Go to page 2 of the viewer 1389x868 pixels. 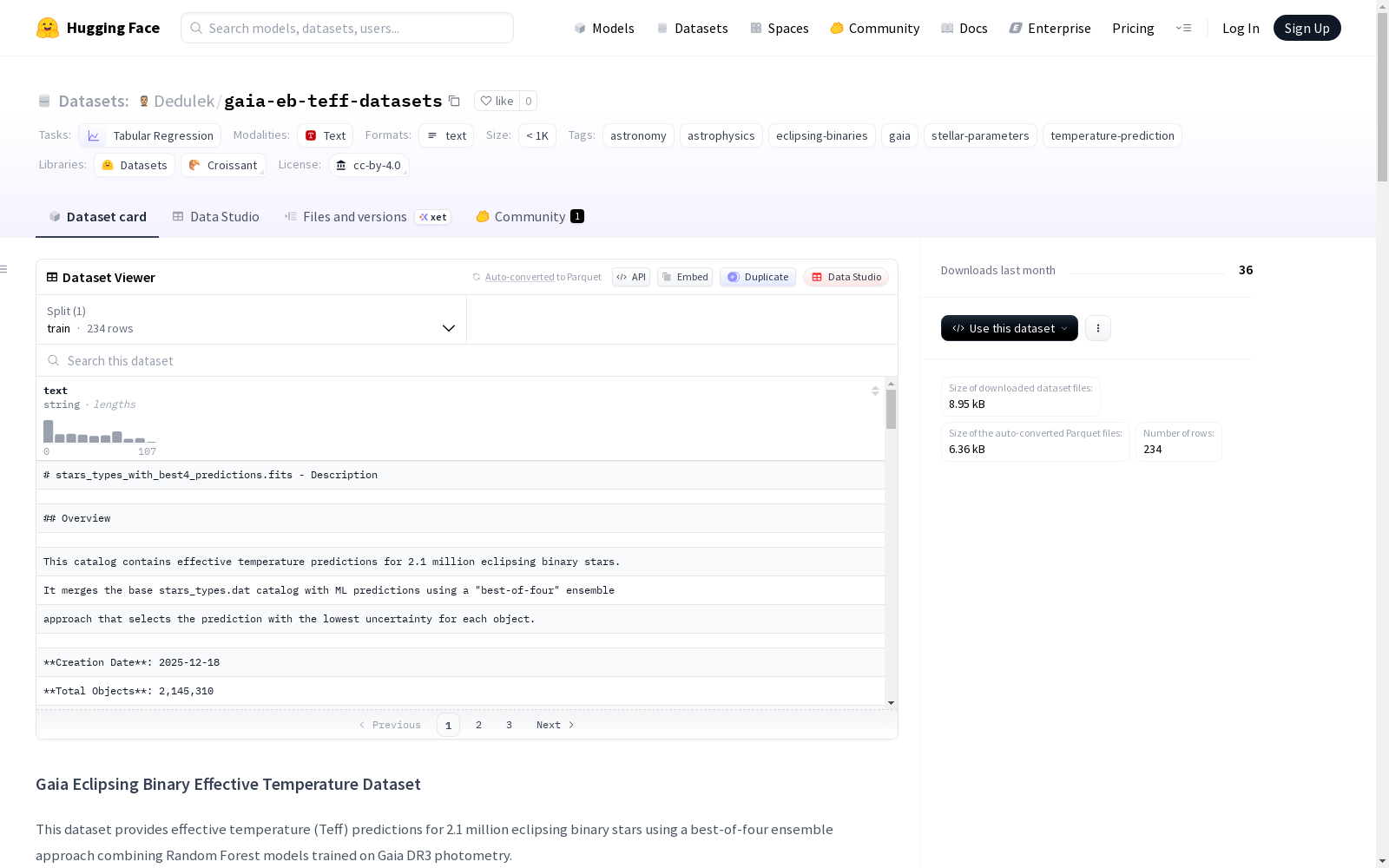(x=478, y=725)
